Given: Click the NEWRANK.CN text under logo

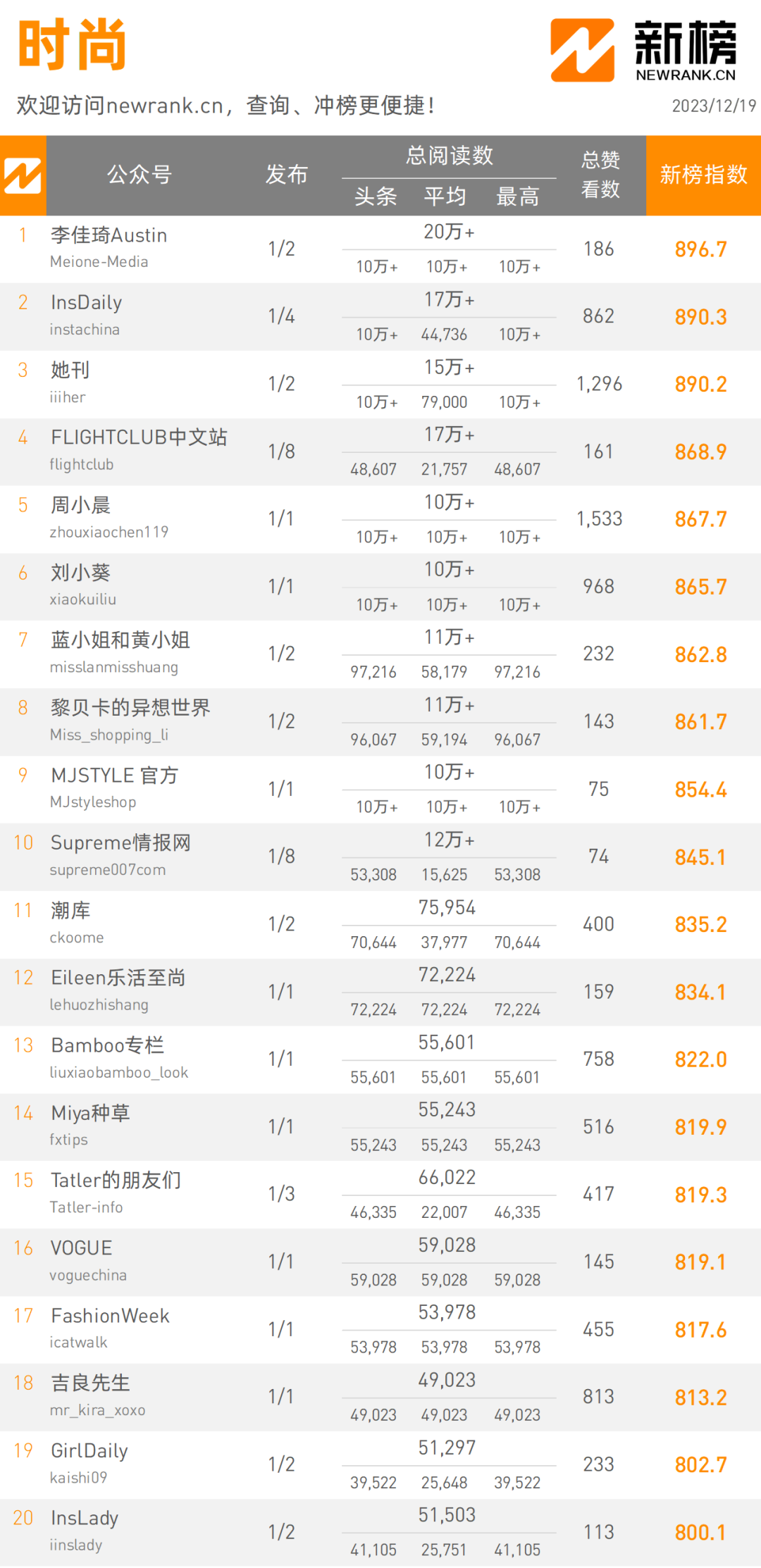Looking at the screenshot, I should point(686,75).
